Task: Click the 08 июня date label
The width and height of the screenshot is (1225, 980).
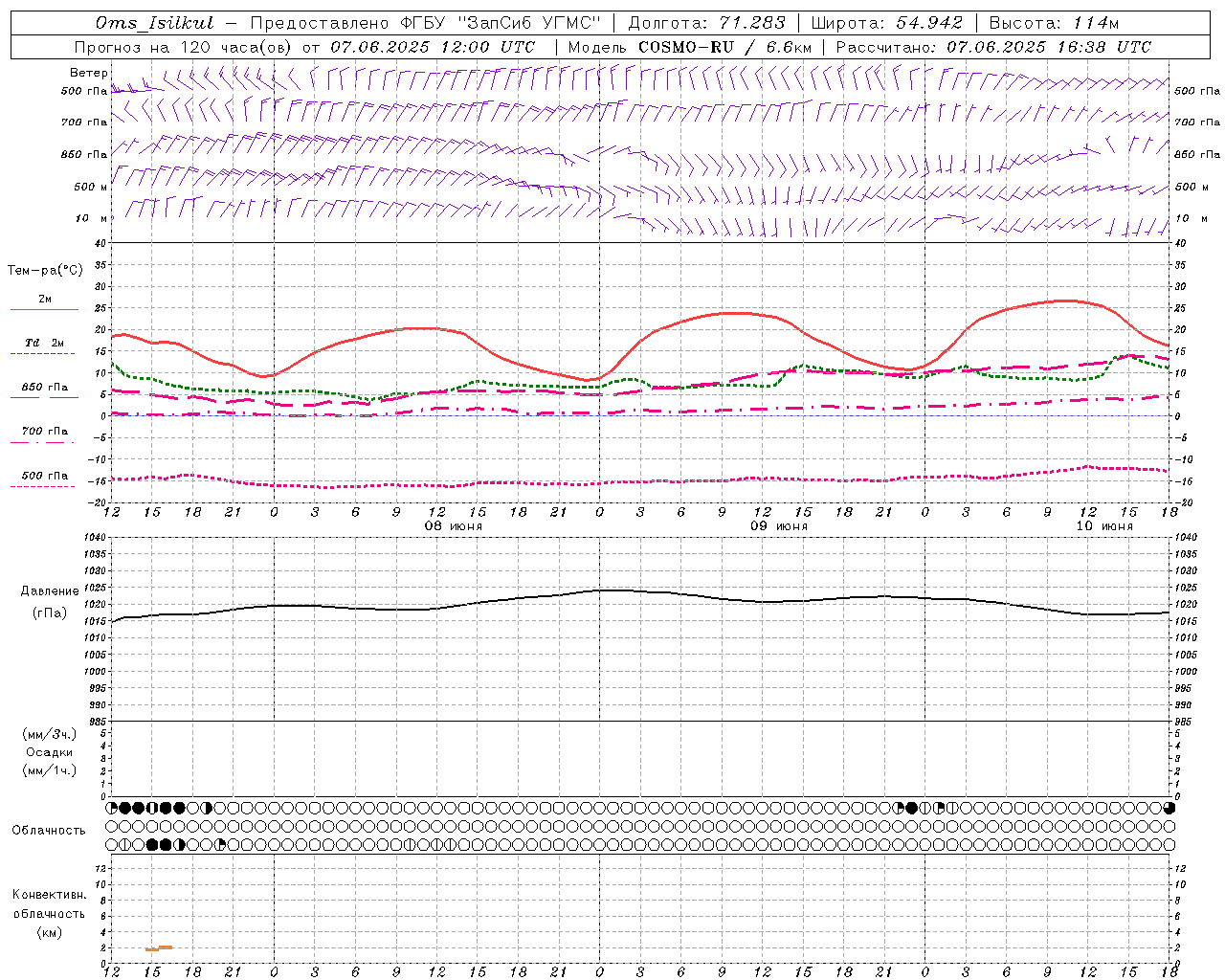Action: (x=455, y=526)
